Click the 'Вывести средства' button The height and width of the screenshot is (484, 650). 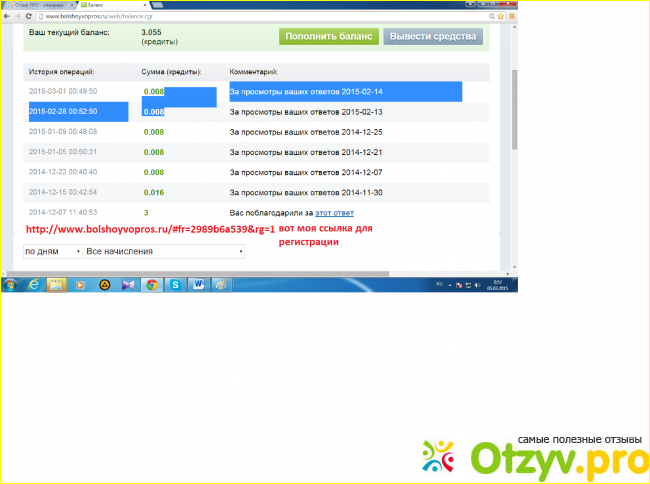pyautogui.click(x=434, y=37)
